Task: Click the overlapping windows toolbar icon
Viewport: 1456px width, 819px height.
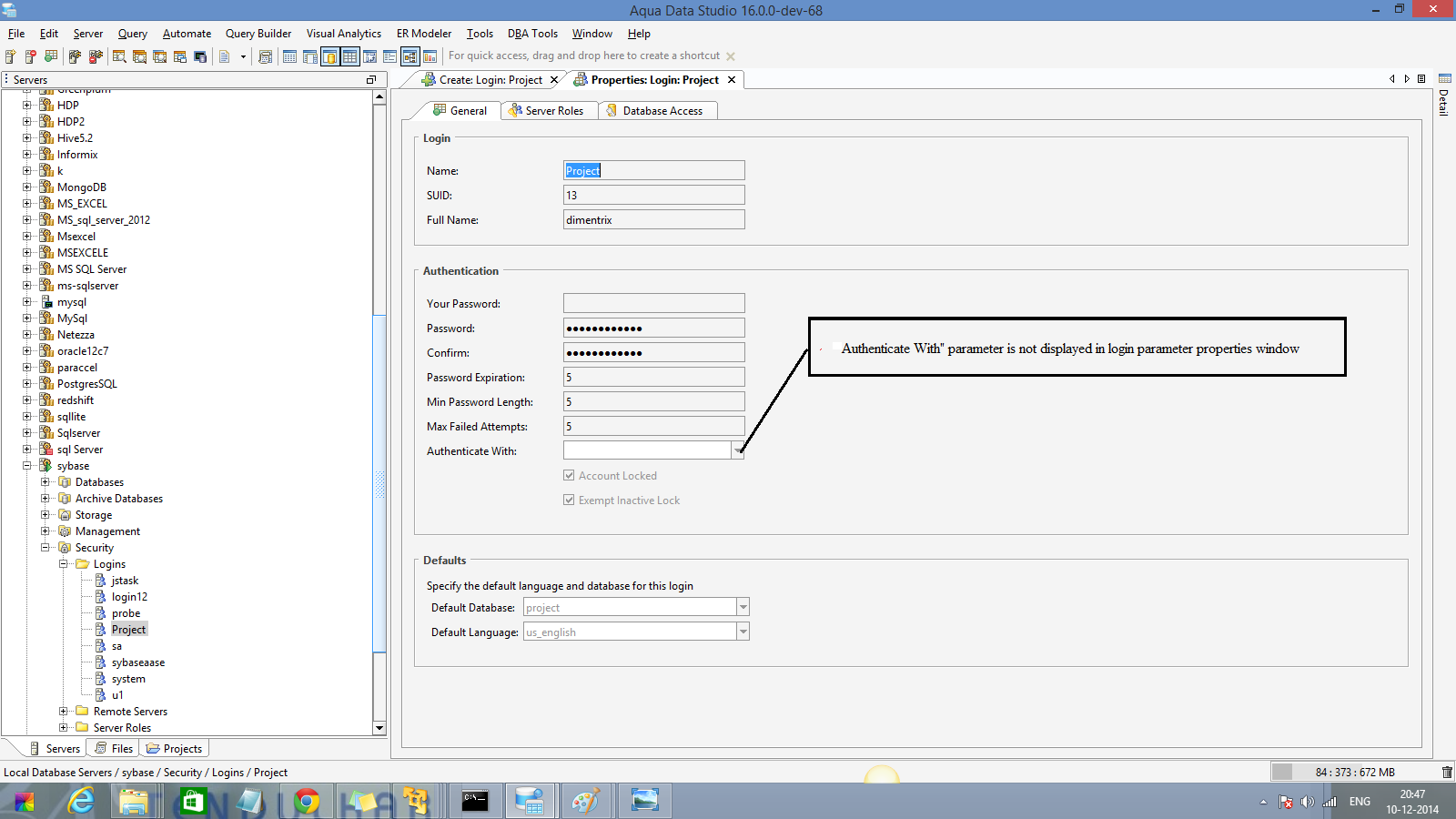Action: click(x=180, y=56)
